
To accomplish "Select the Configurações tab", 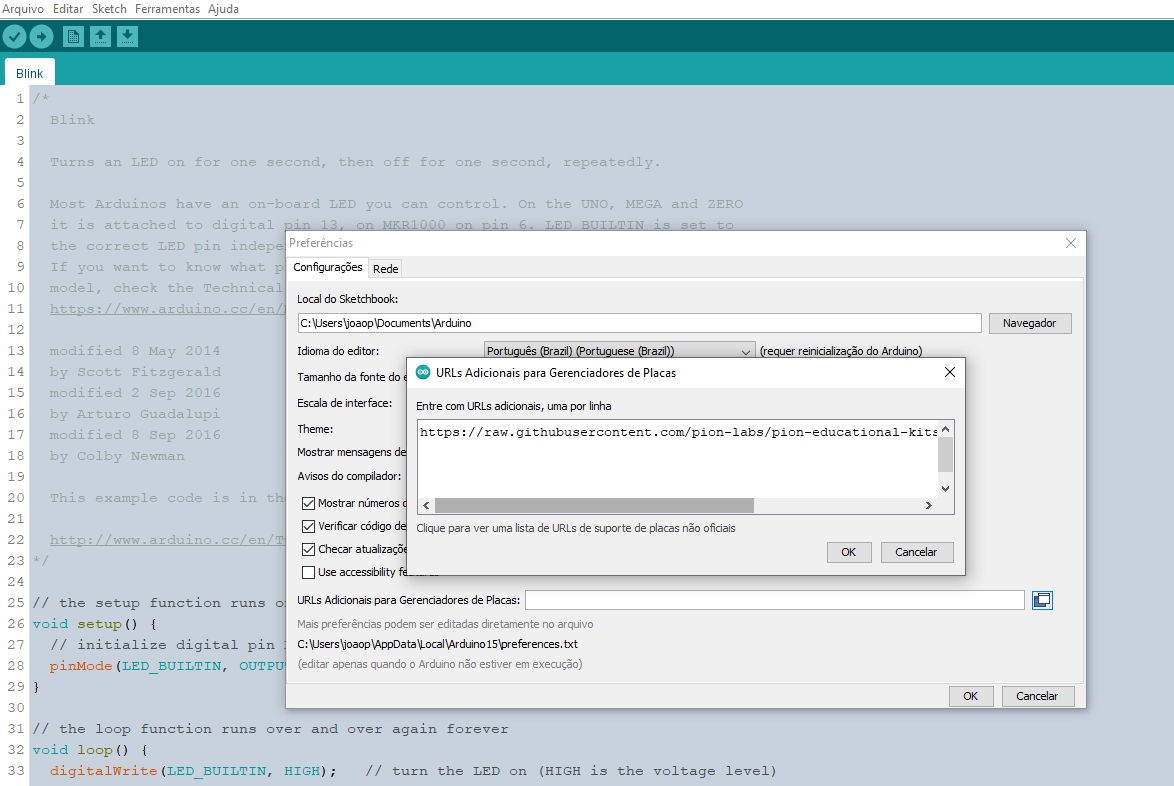I will point(328,267).
